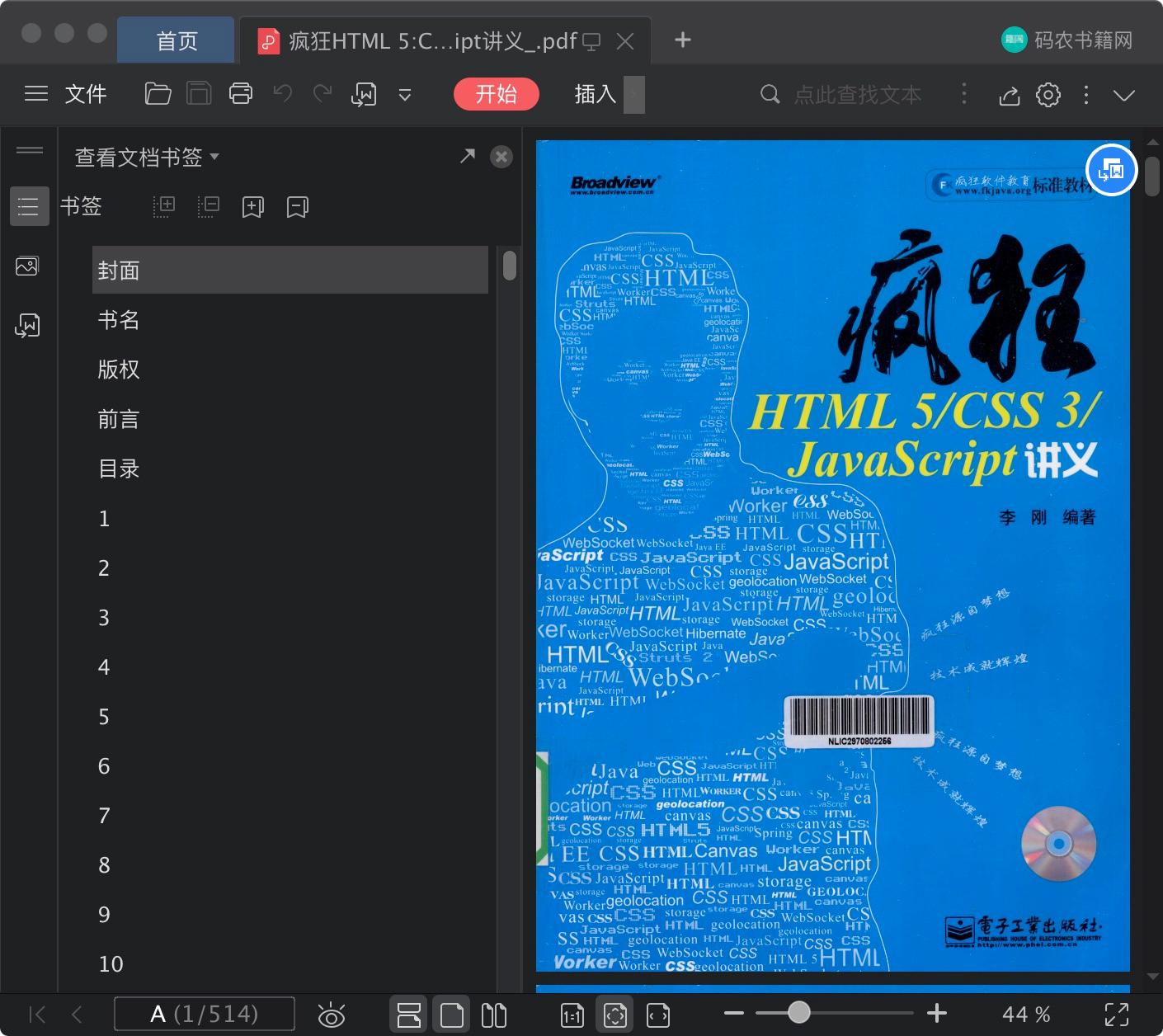Image resolution: width=1163 pixels, height=1036 pixels.
Task: Click the add bookmark icon
Action: click(x=252, y=207)
